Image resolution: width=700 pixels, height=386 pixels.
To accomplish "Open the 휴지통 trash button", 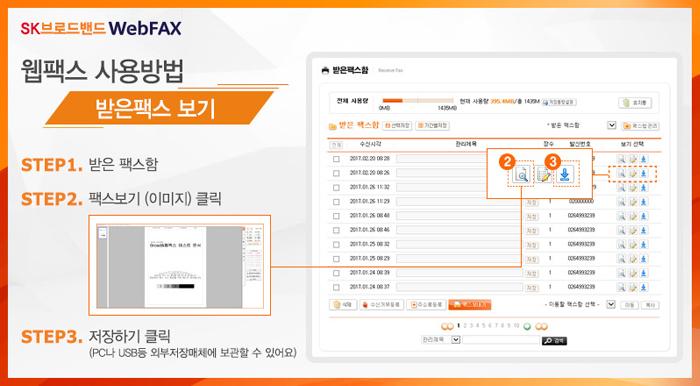I will [635, 103].
